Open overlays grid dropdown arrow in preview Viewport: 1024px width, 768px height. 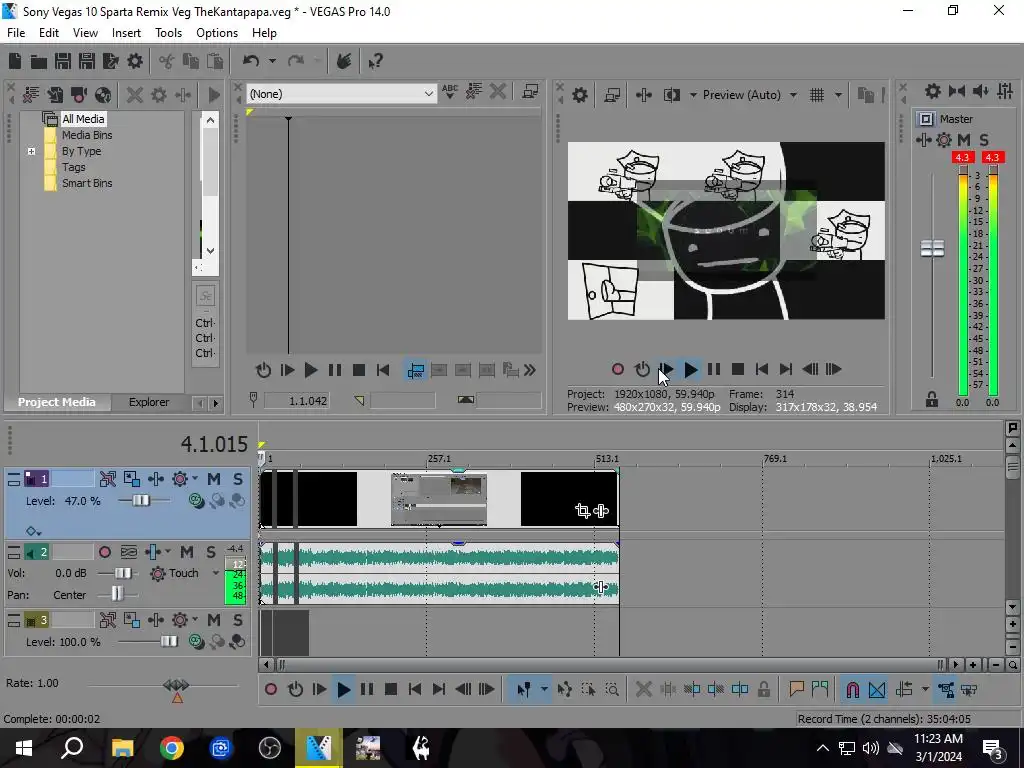point(838,95)
